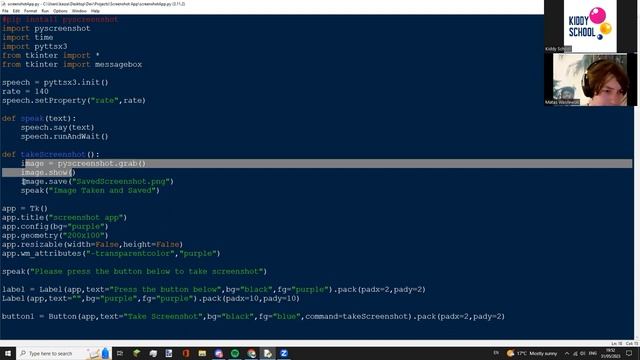Open the Zoom taskbar icon

284,353
